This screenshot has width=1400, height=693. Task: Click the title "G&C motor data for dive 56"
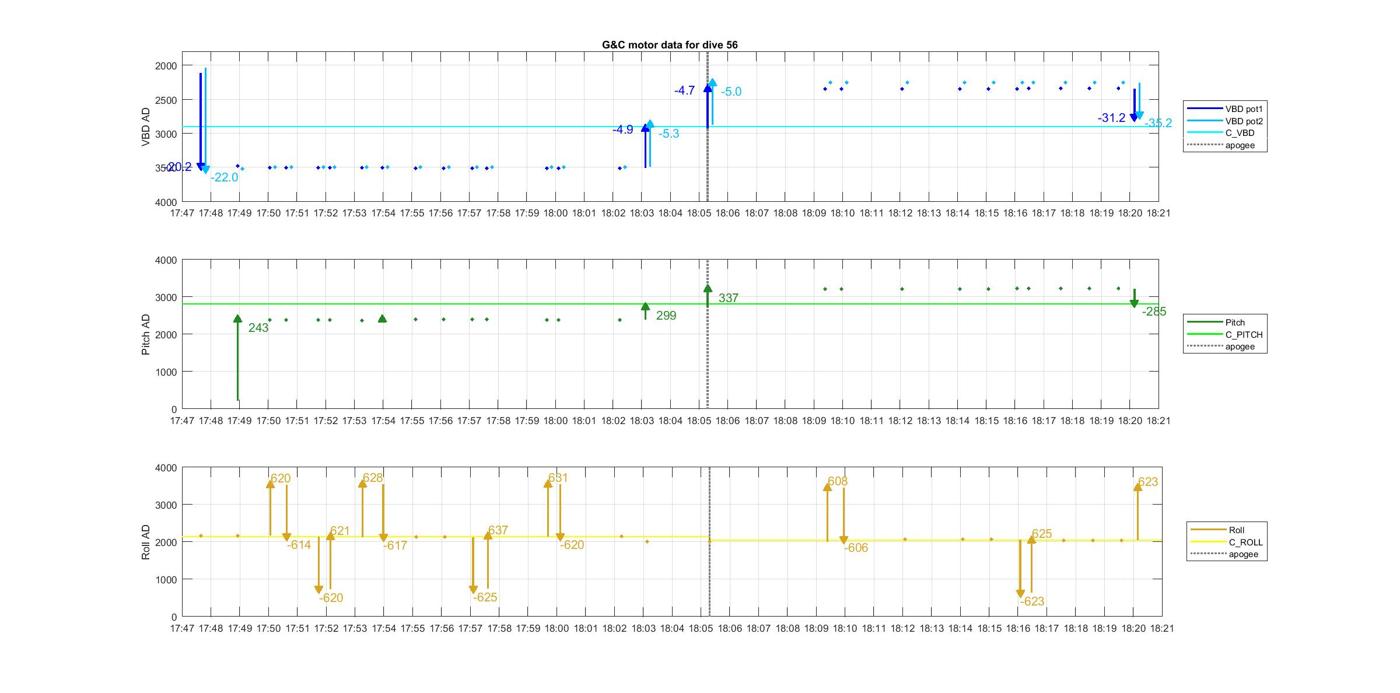pyautogui.click(x=670, y=45)
